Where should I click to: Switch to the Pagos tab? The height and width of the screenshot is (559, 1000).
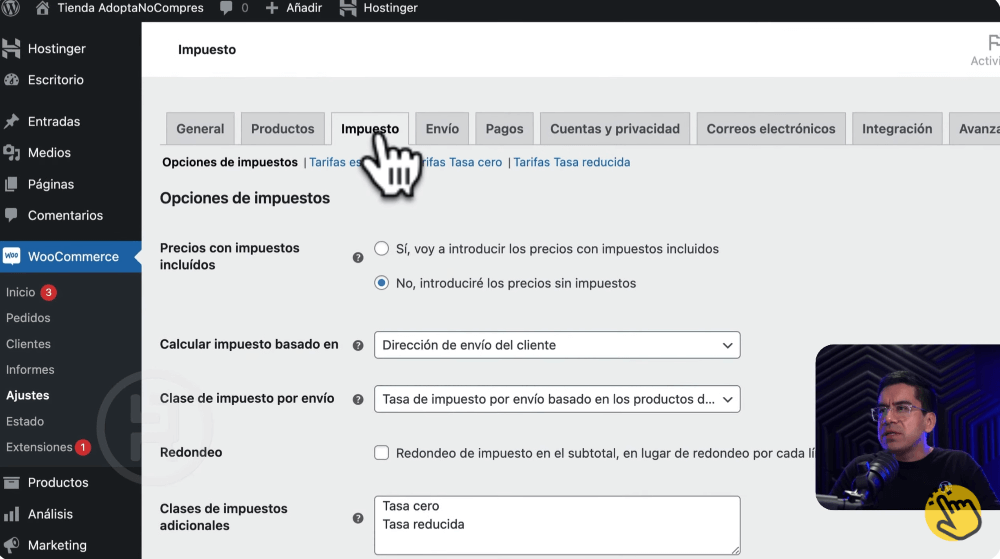504,129
